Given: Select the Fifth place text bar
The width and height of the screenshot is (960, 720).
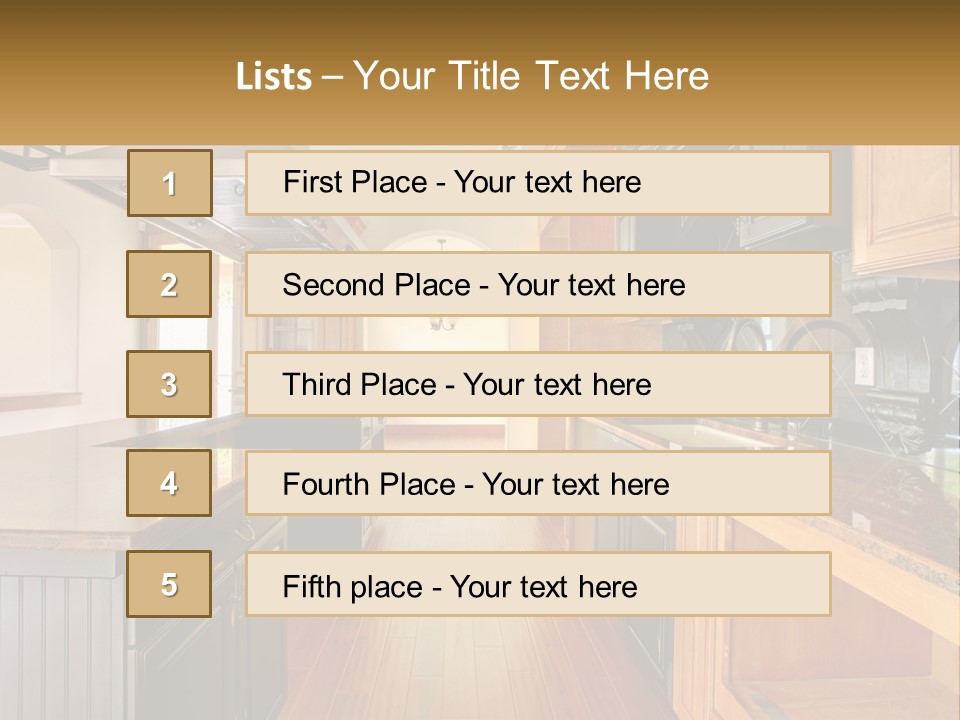Looking at the screenshot, I should (538, 584).
